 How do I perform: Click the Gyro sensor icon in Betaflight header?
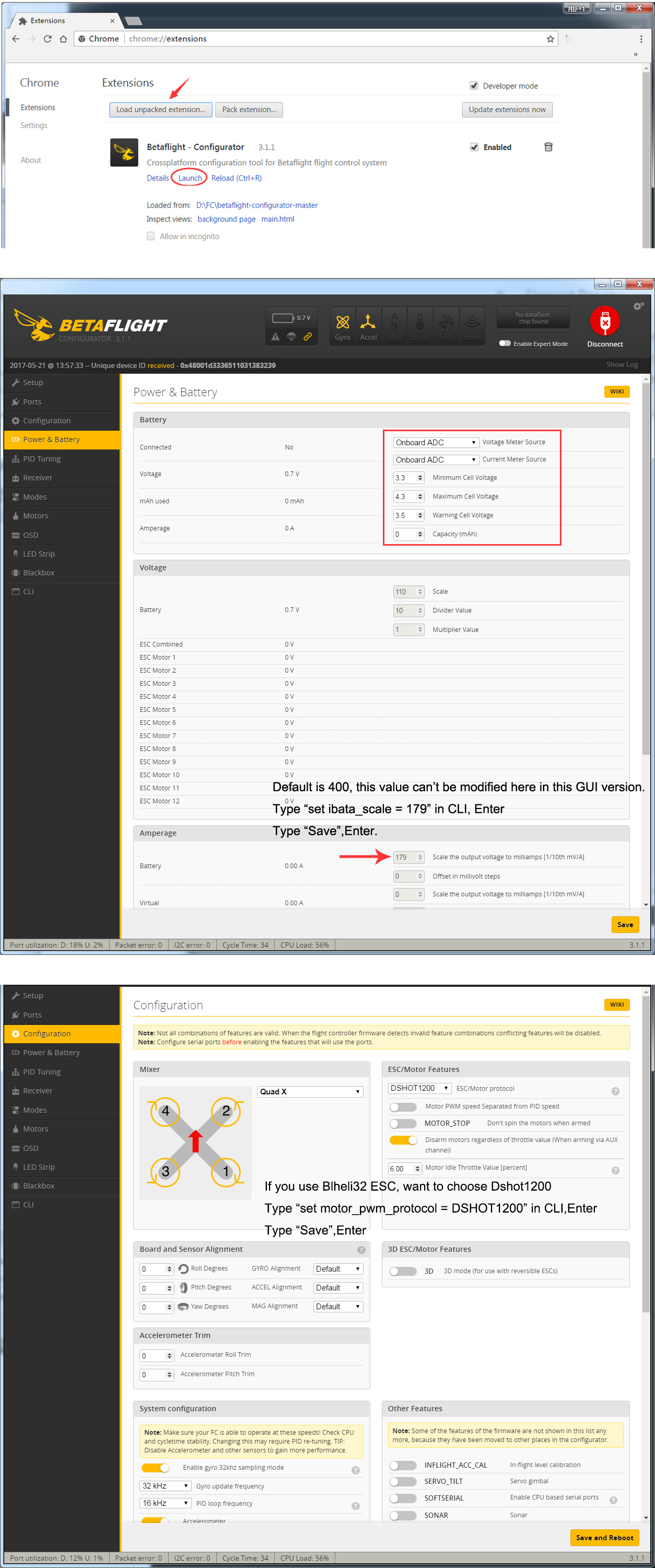(343, 326)
